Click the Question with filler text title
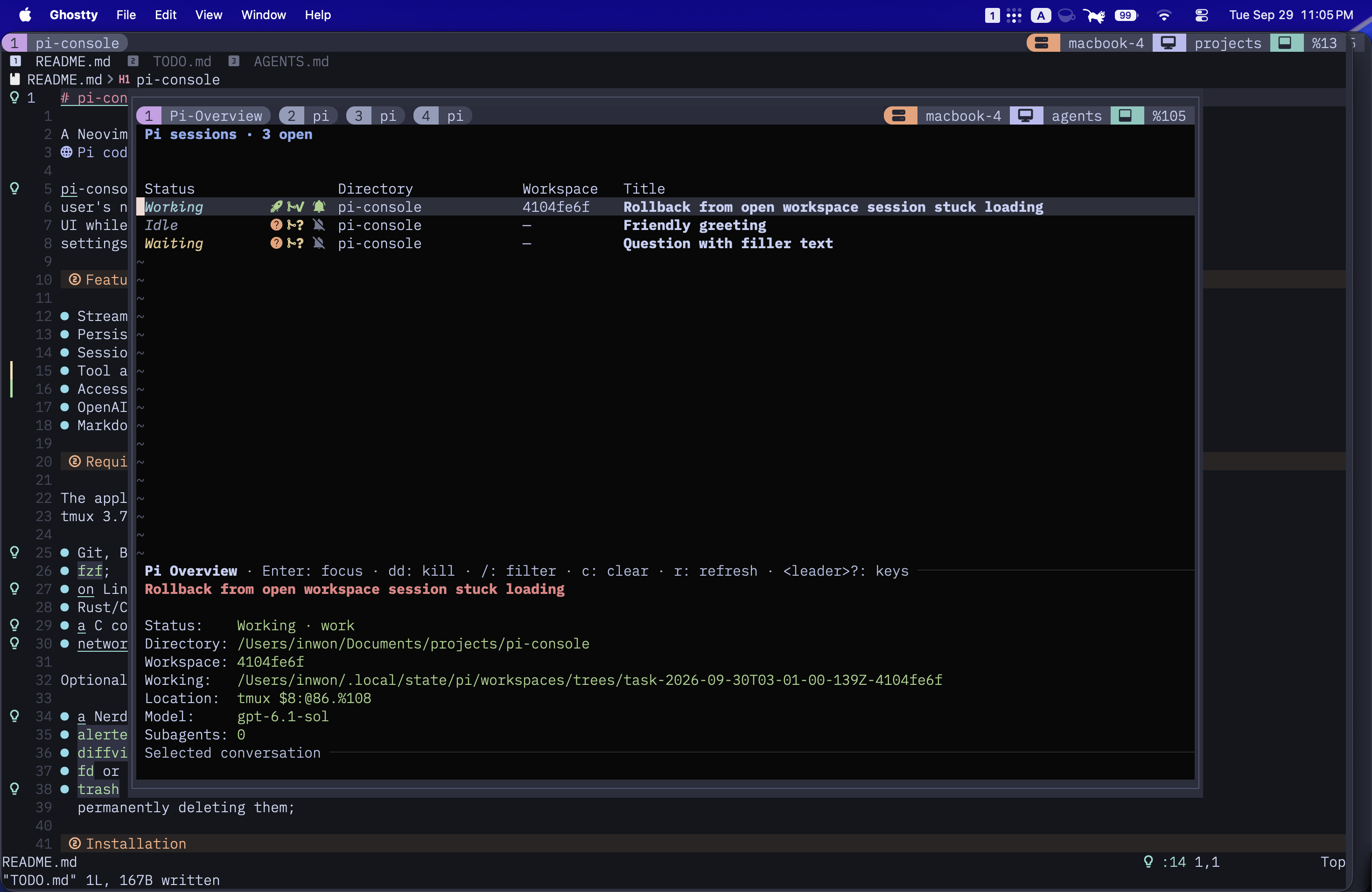 pyautogui.click(x=728, y=243)
